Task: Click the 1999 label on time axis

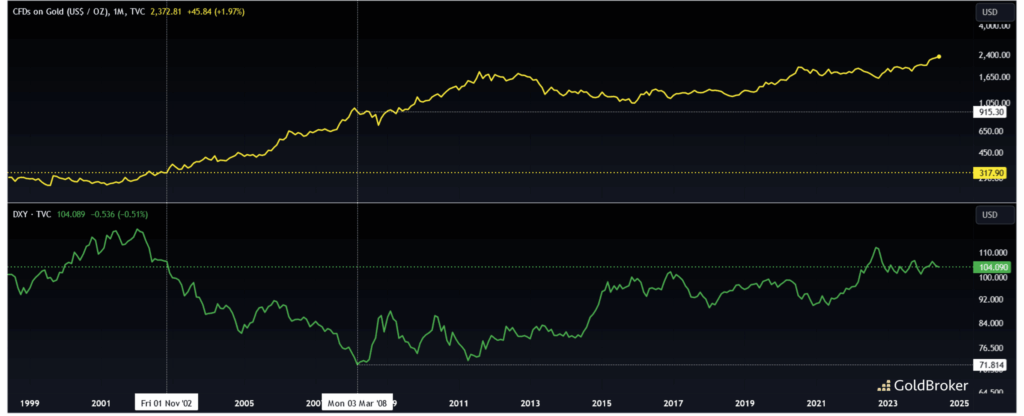Action: tap(29, 403)
